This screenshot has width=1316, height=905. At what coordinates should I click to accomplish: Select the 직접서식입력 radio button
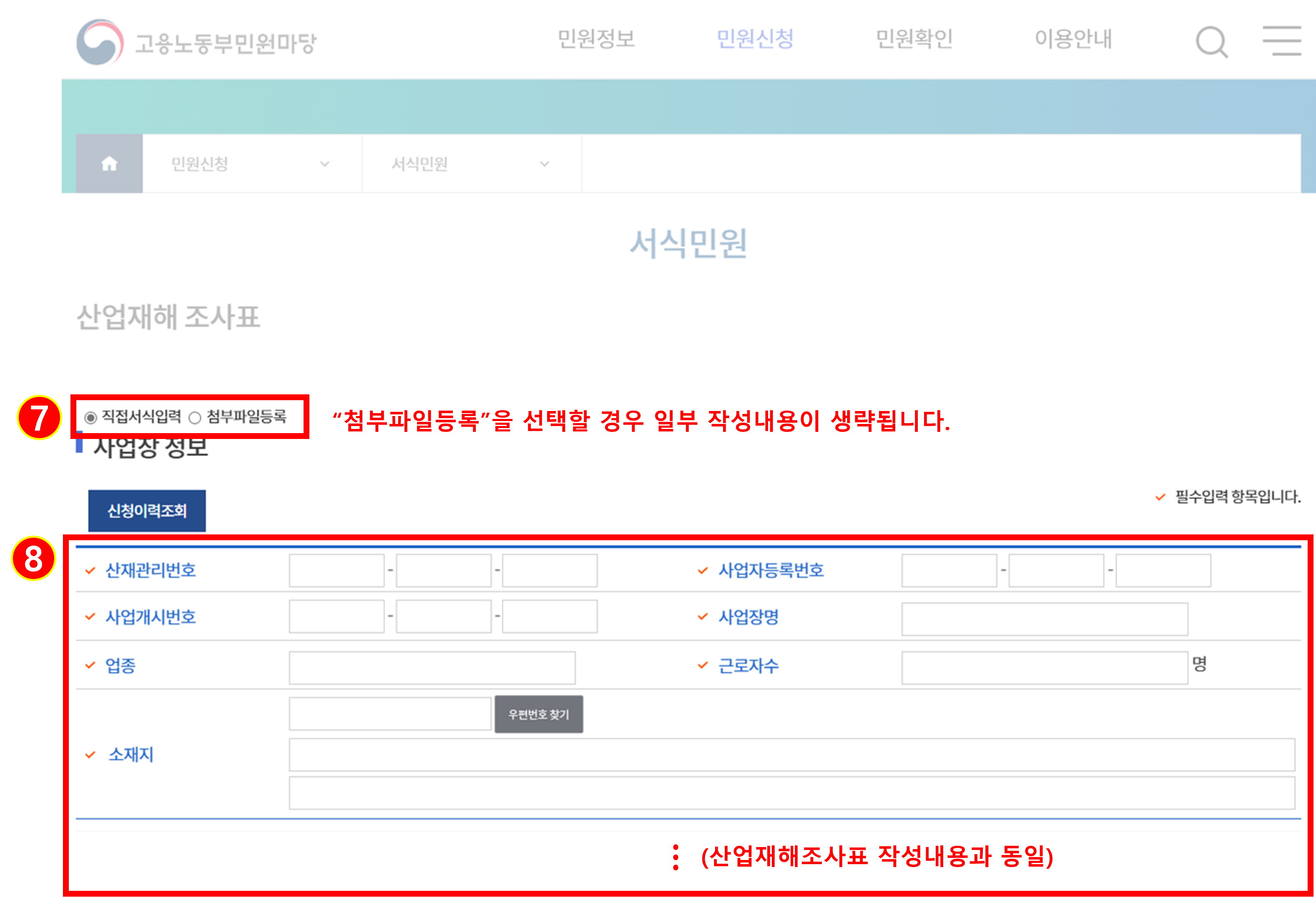(90, 418)
